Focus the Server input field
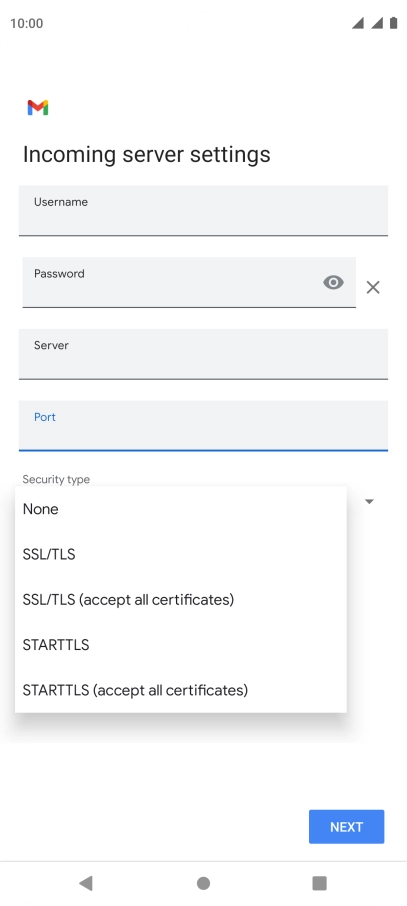Image resolution: width=407 pixels, height=906 pixels. 204,354
